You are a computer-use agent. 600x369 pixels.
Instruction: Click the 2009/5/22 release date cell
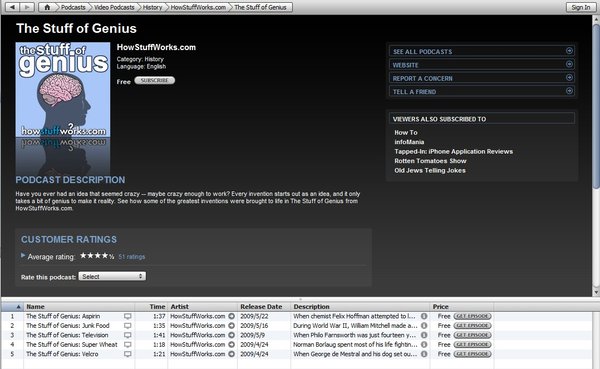(254, 316)
